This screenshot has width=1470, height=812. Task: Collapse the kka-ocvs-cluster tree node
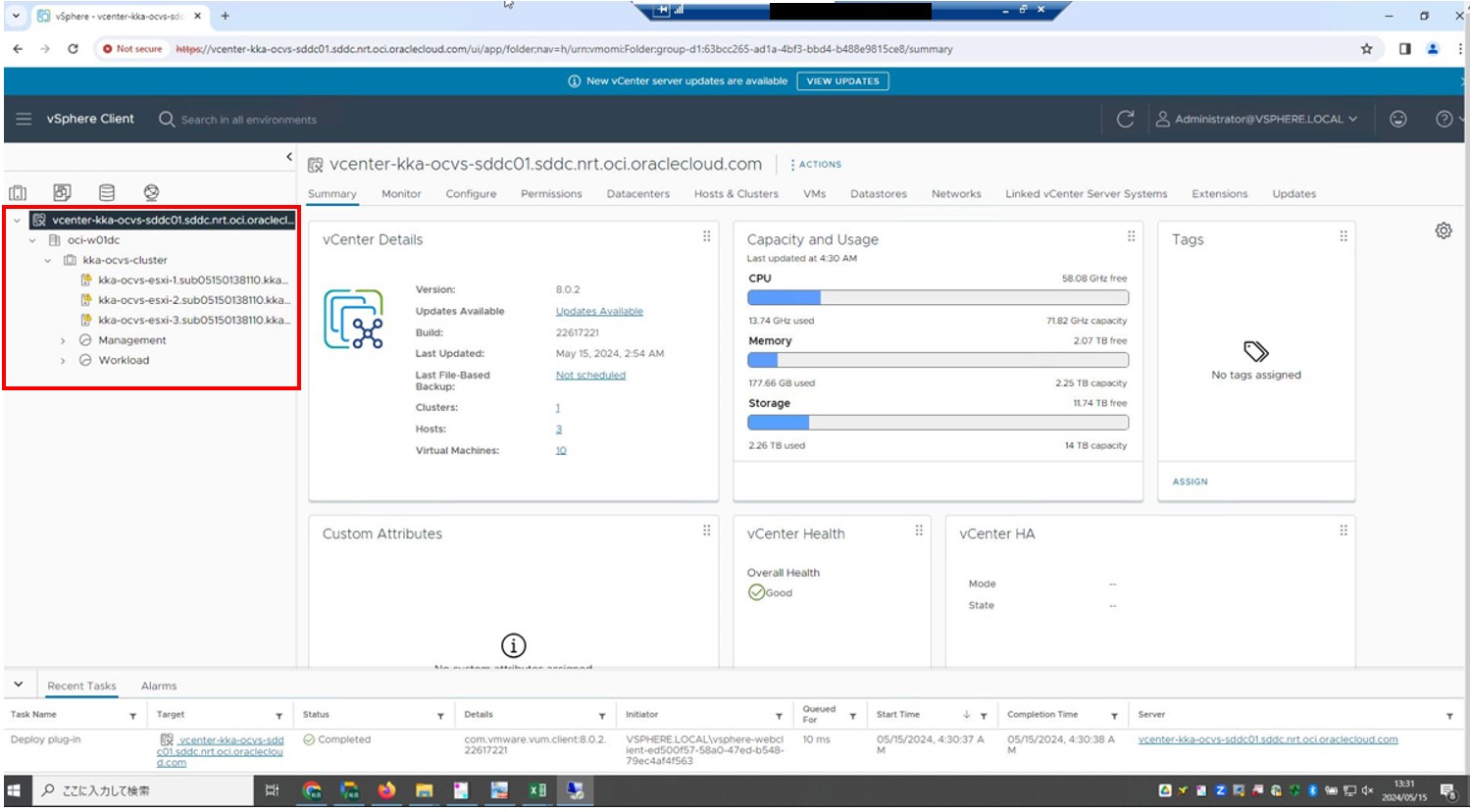pos(47,261)
